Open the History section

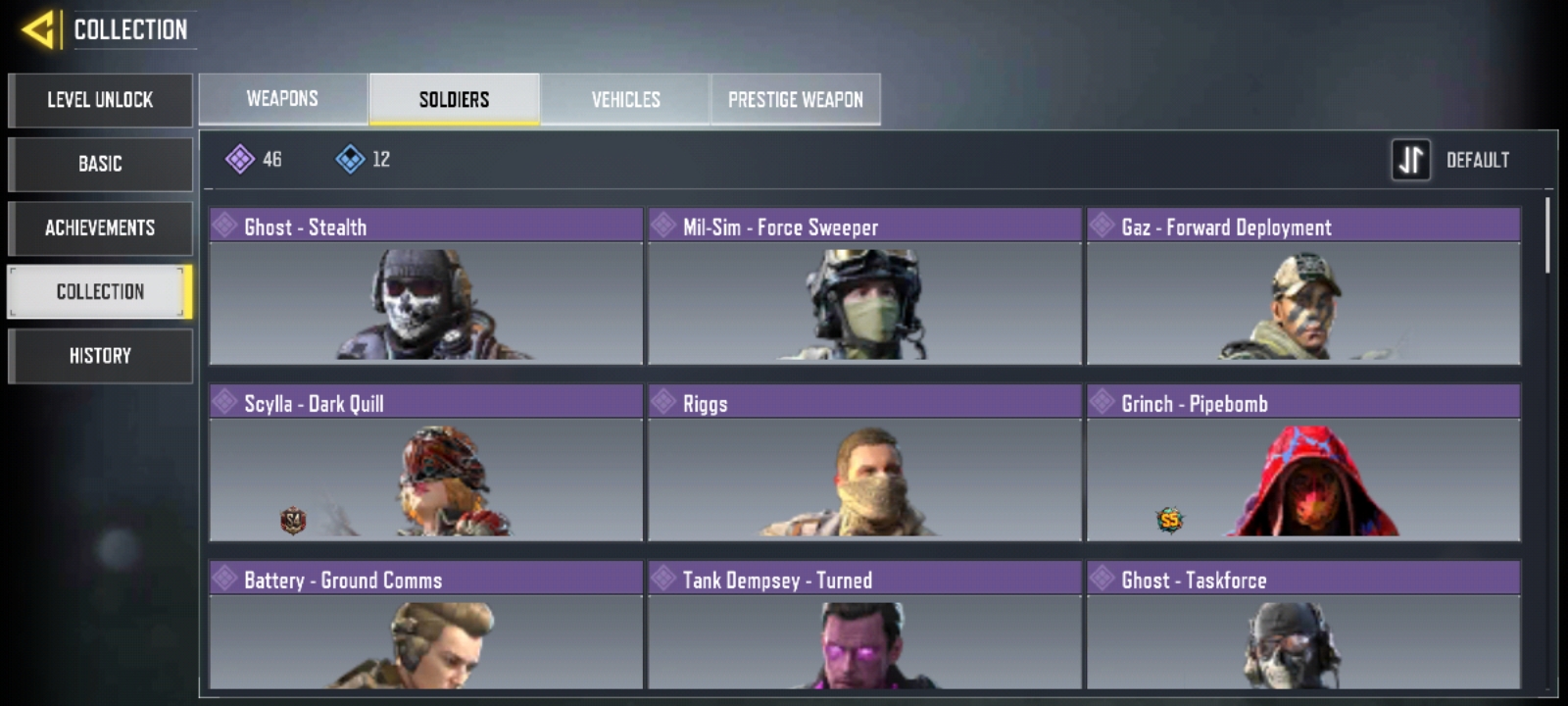(x=100, y=356)
